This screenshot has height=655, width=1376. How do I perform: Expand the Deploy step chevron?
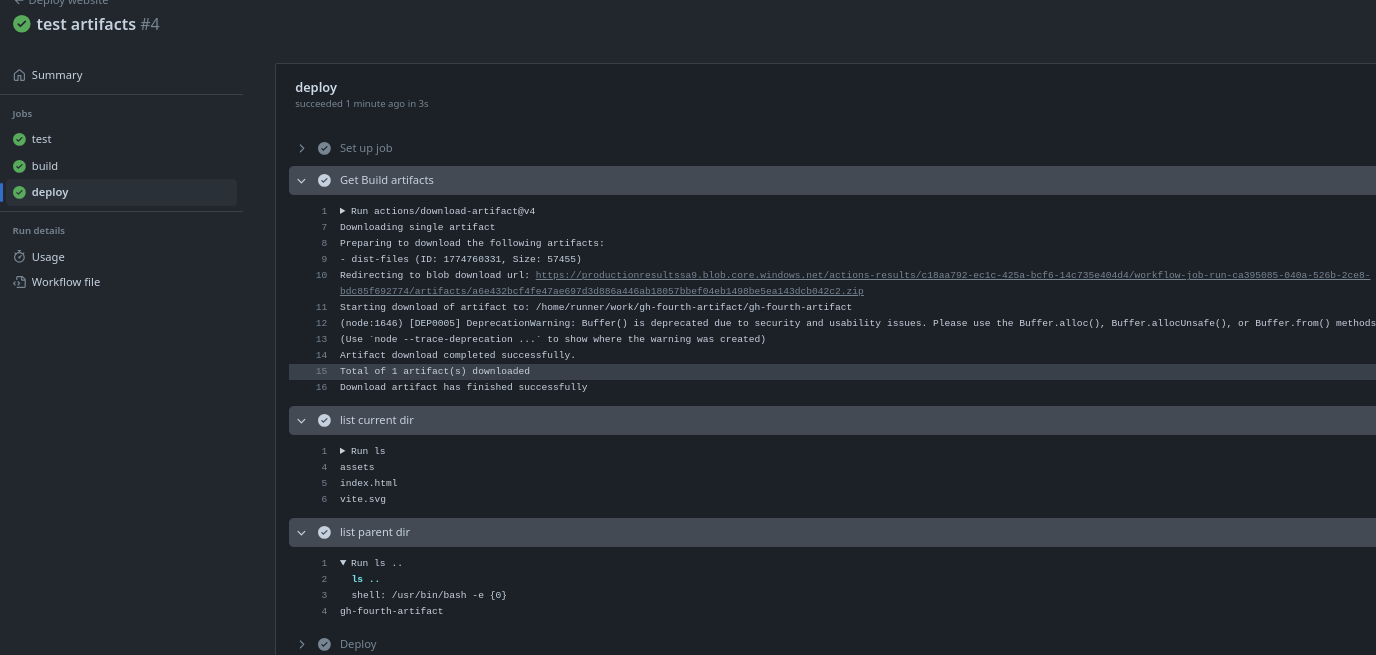click(302, 644)
